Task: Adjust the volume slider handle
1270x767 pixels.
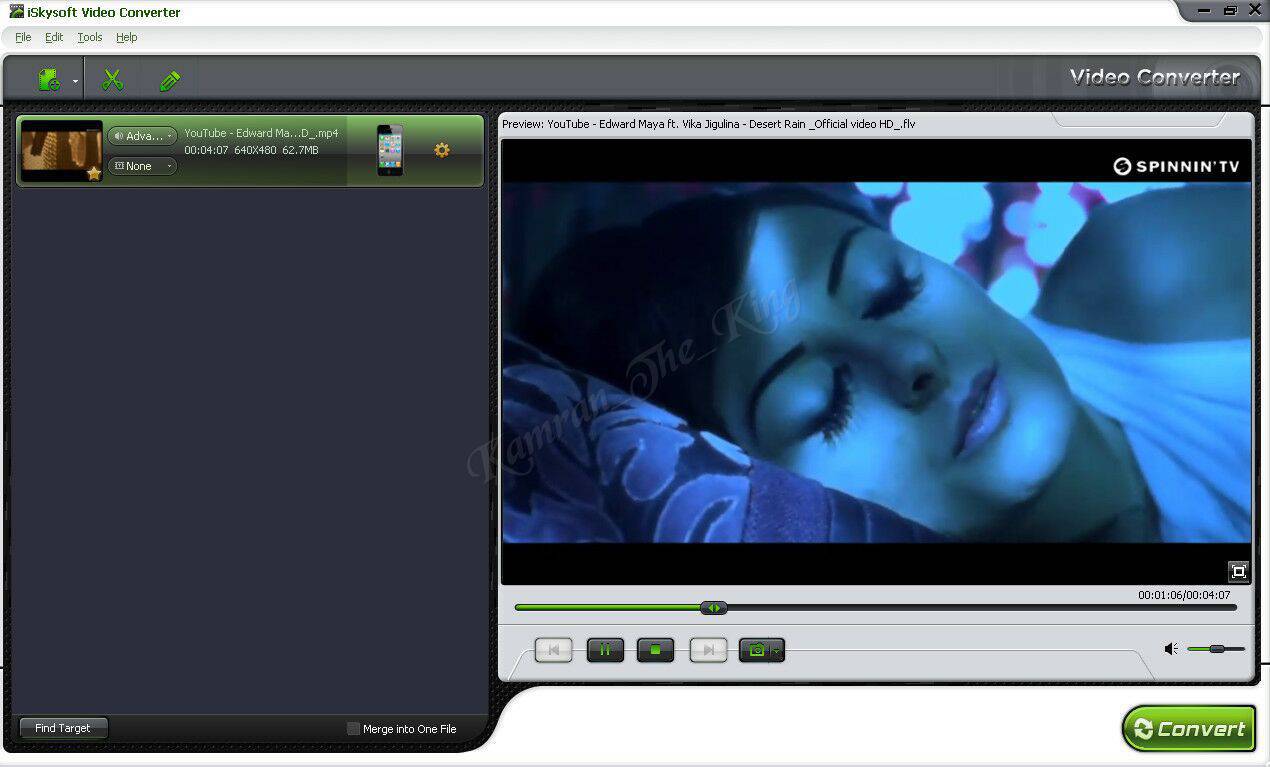Action: (1217, 649)
